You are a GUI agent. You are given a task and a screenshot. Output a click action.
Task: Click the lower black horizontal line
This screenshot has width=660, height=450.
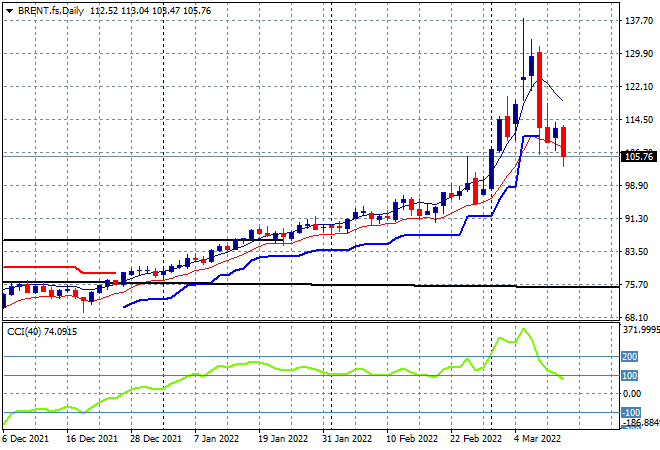point(400,285)
